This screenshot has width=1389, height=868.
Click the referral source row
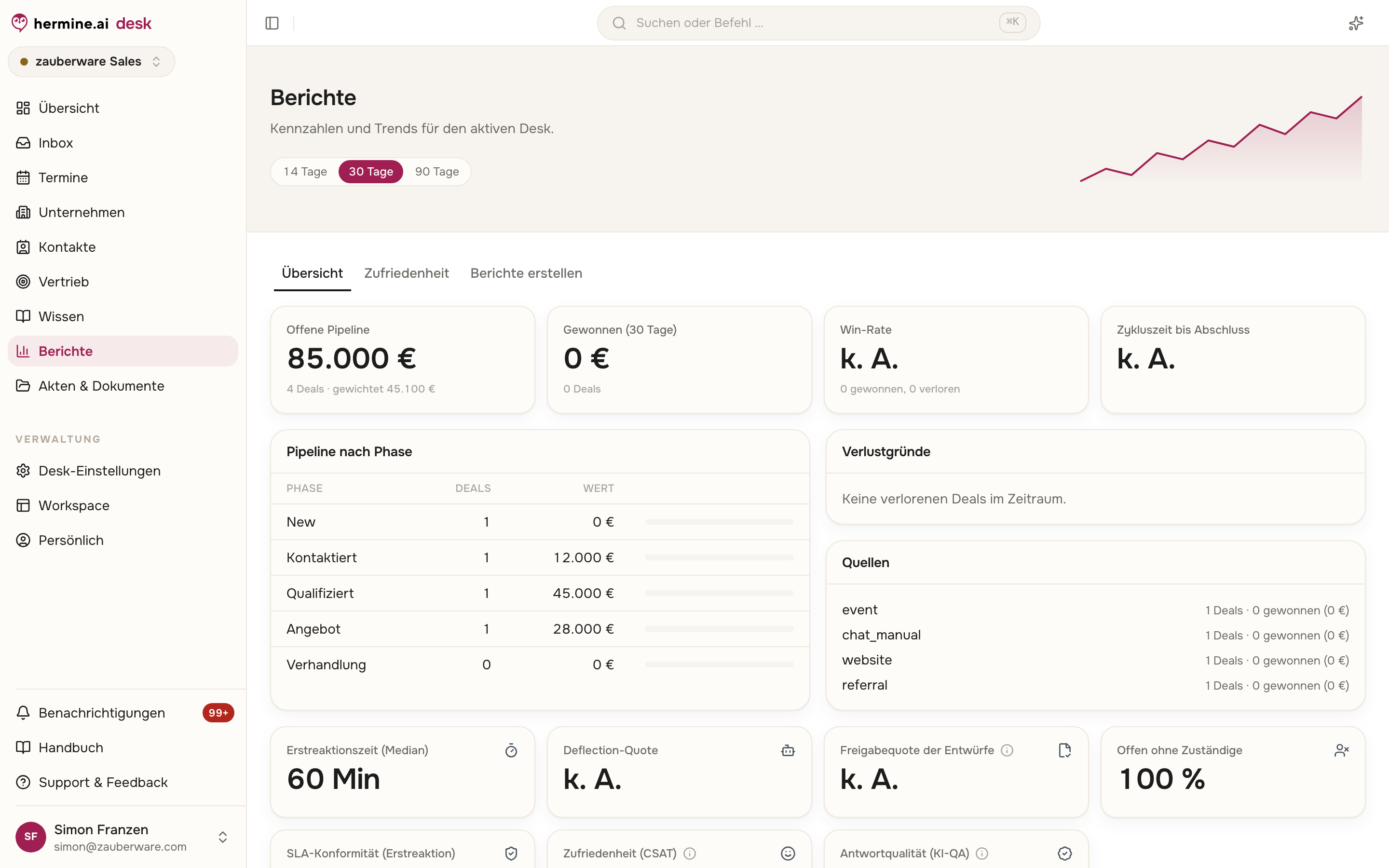coord(1095,685)
